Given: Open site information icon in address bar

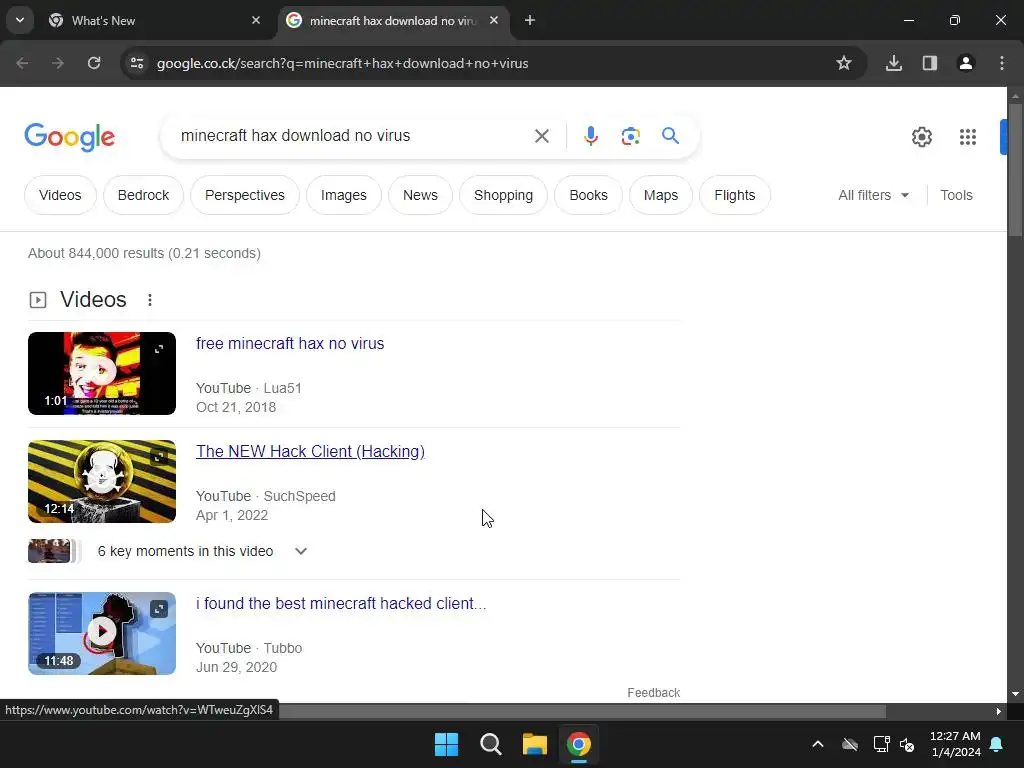Looking at the screenshot, I should tap(137, 63).
